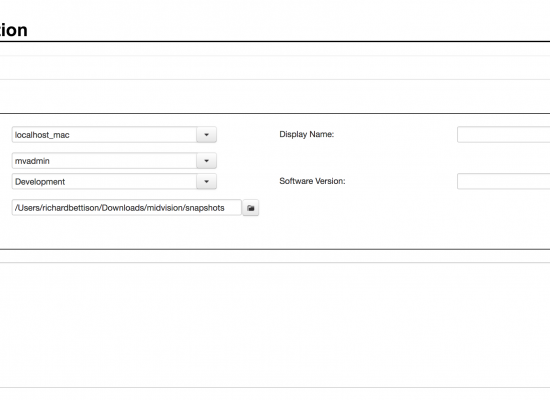Click inside the localhost_mac combo box field
The width and height of the screenshot is (550, 400).
click(104, 135)
